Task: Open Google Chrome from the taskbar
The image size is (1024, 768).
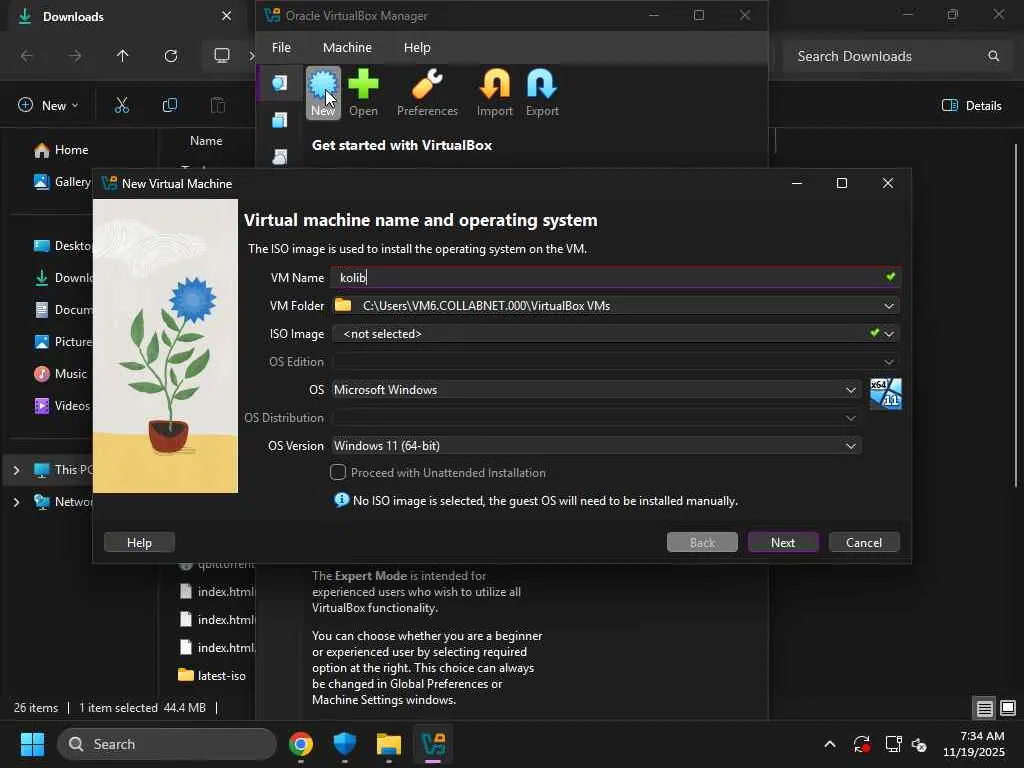Action: (300, 744)
